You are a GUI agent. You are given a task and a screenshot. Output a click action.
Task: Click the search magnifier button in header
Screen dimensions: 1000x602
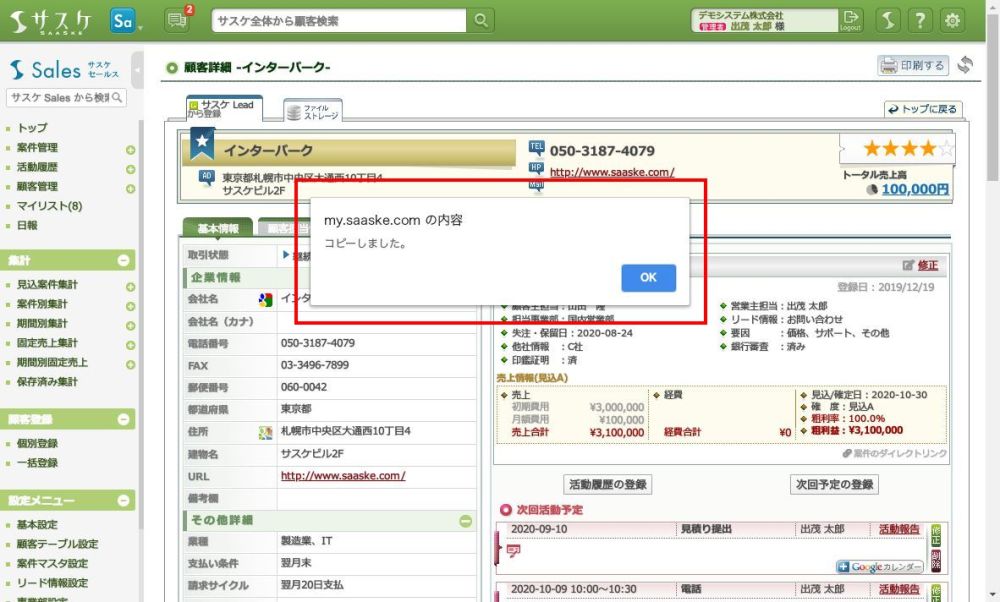pyautogui.click(x=482, y=20)
